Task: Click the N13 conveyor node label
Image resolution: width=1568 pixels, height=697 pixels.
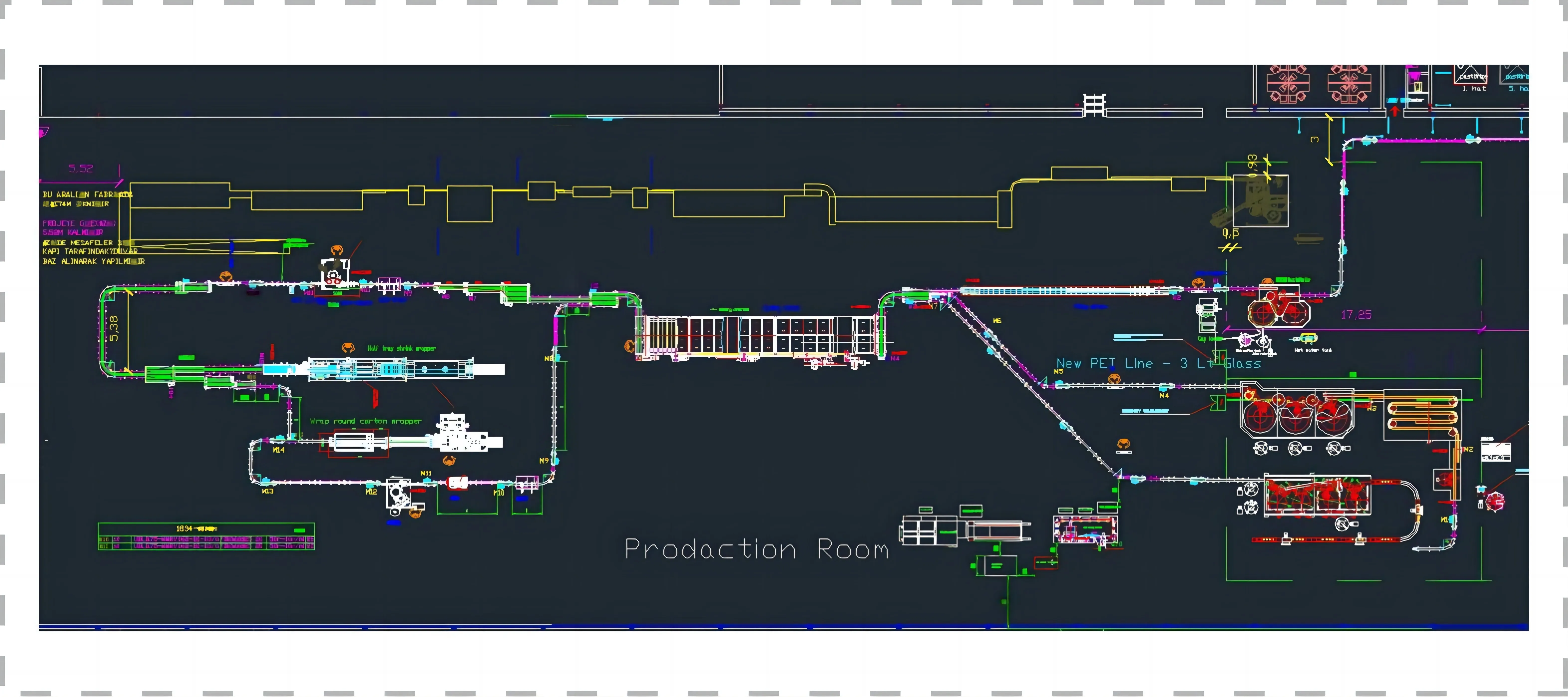Action: pyautogui.click(x=267, y=491)
